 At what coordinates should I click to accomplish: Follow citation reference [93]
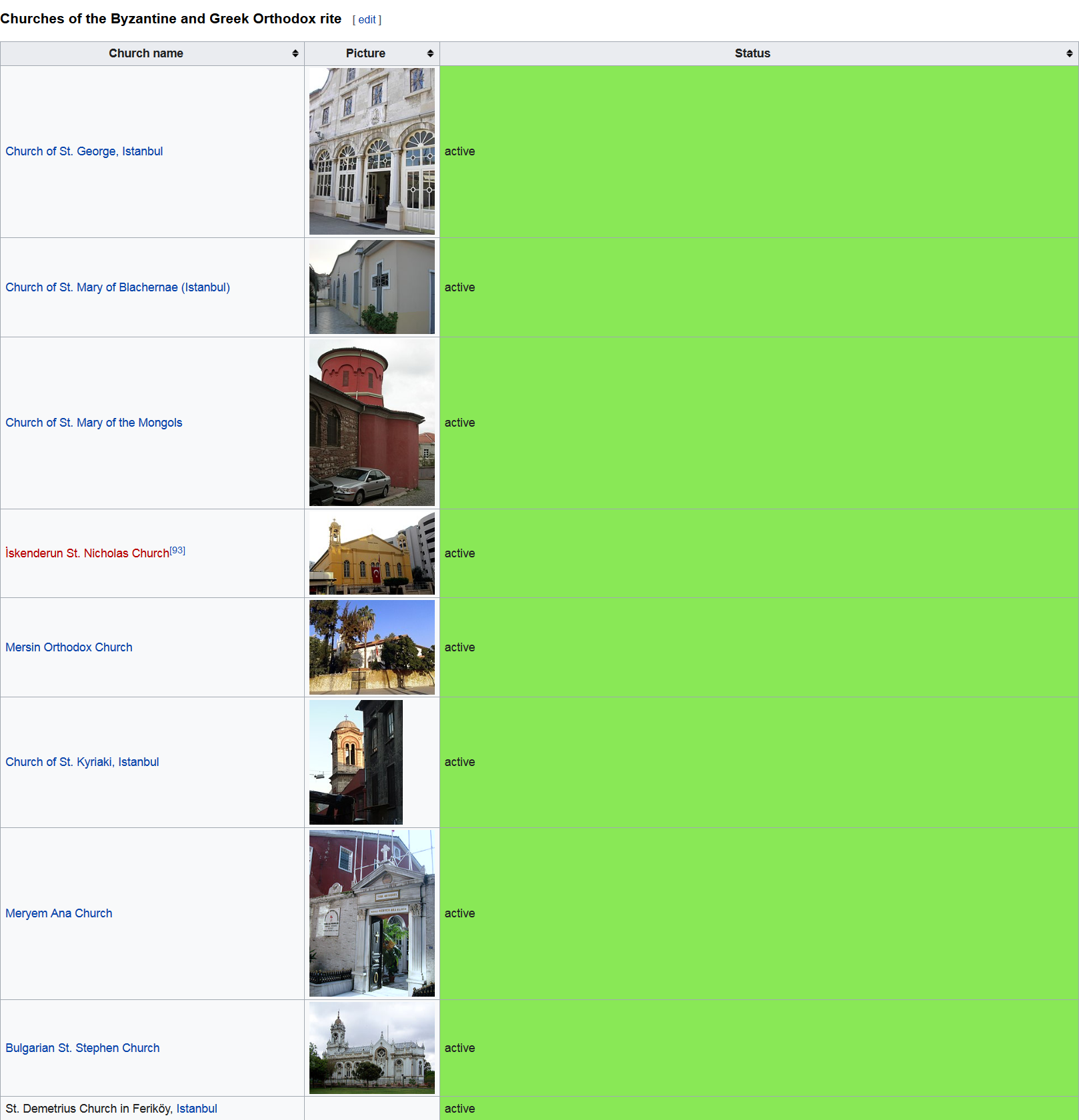tap(177, 550)
